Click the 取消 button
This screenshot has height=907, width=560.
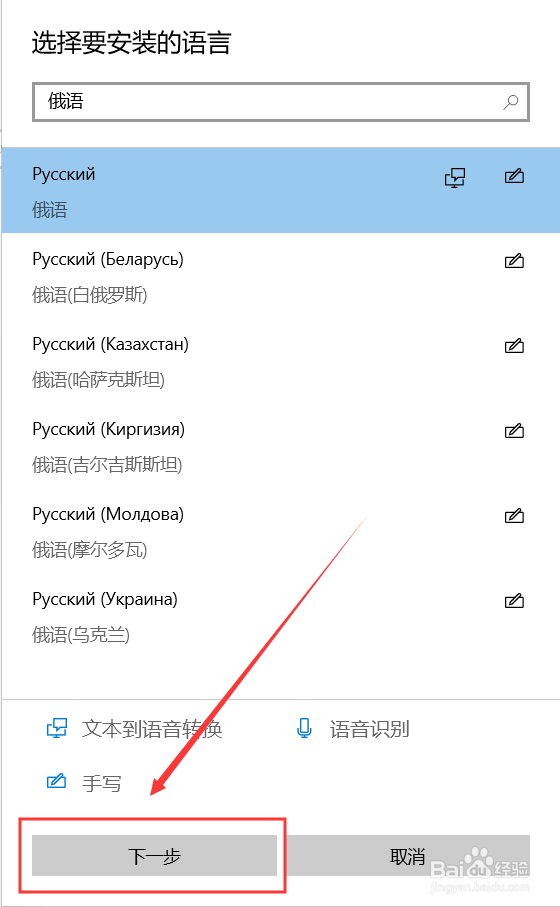tap(408, 856)
